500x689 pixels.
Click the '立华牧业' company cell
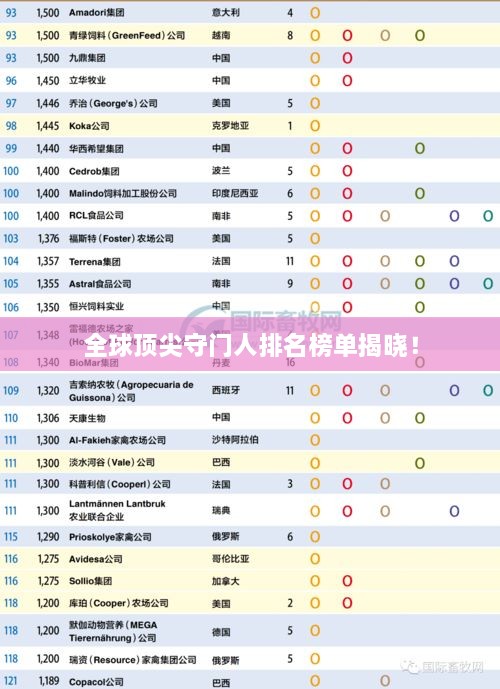(x=87, y=80)
